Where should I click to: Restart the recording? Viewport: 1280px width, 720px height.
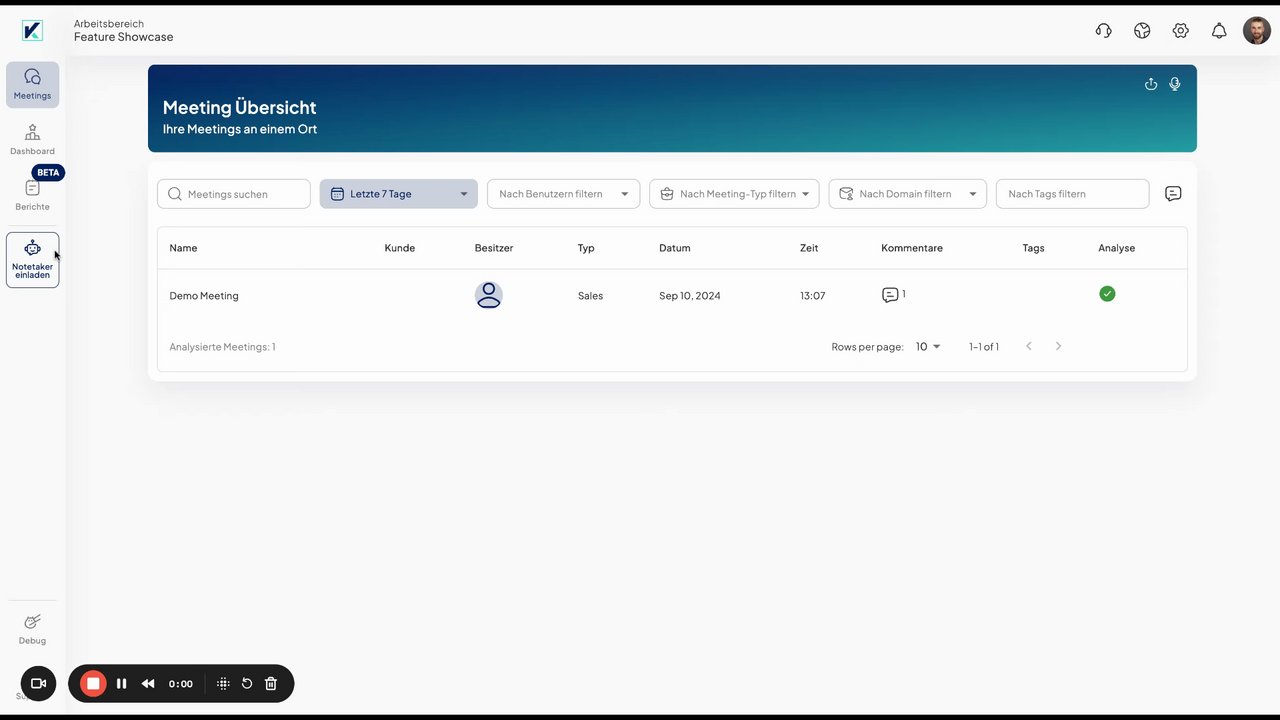[x=247, y=684]
